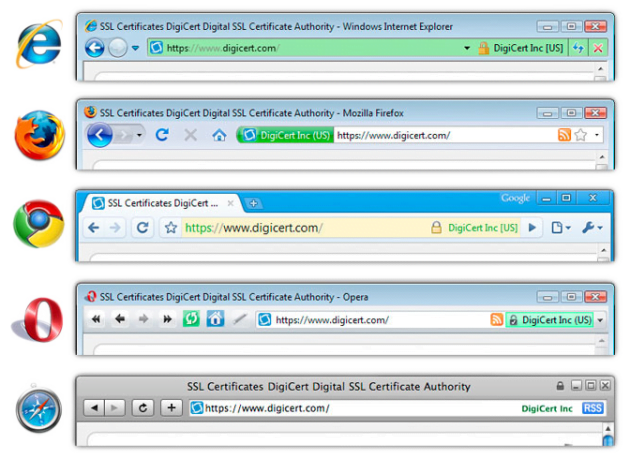Click Opera address field URL
This screenshot has height=458, width=630.
coord(332,320)
